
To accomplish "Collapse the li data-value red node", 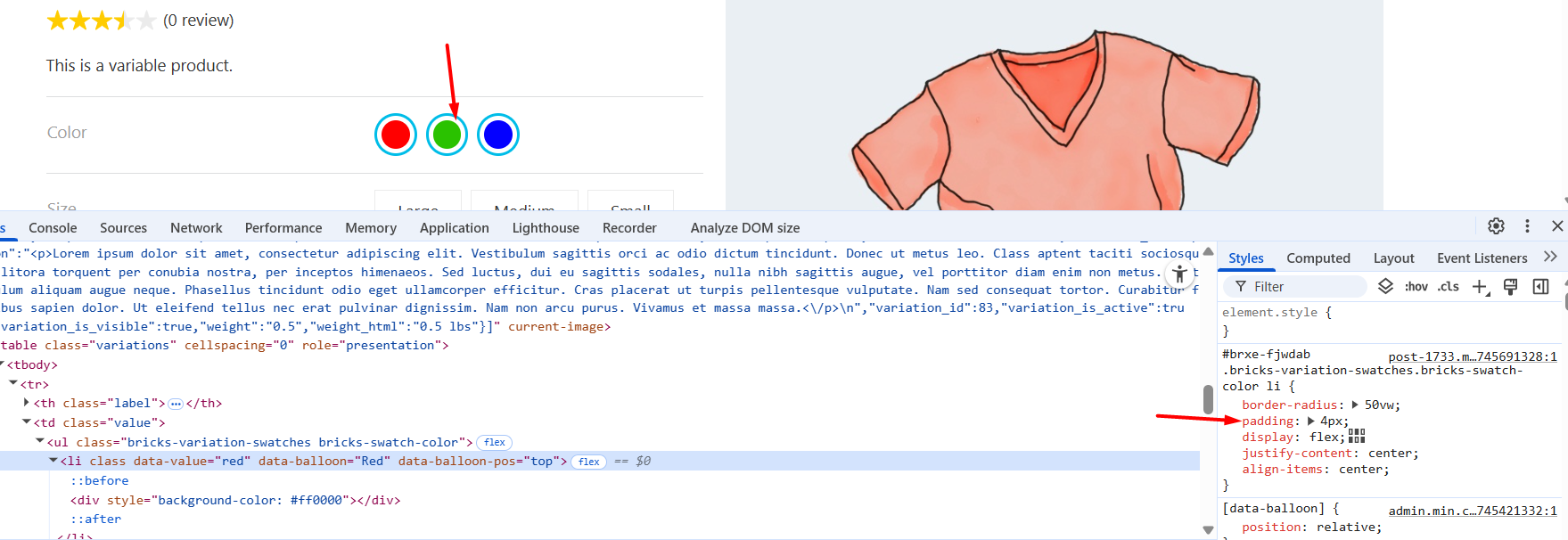I will (53, 460).
